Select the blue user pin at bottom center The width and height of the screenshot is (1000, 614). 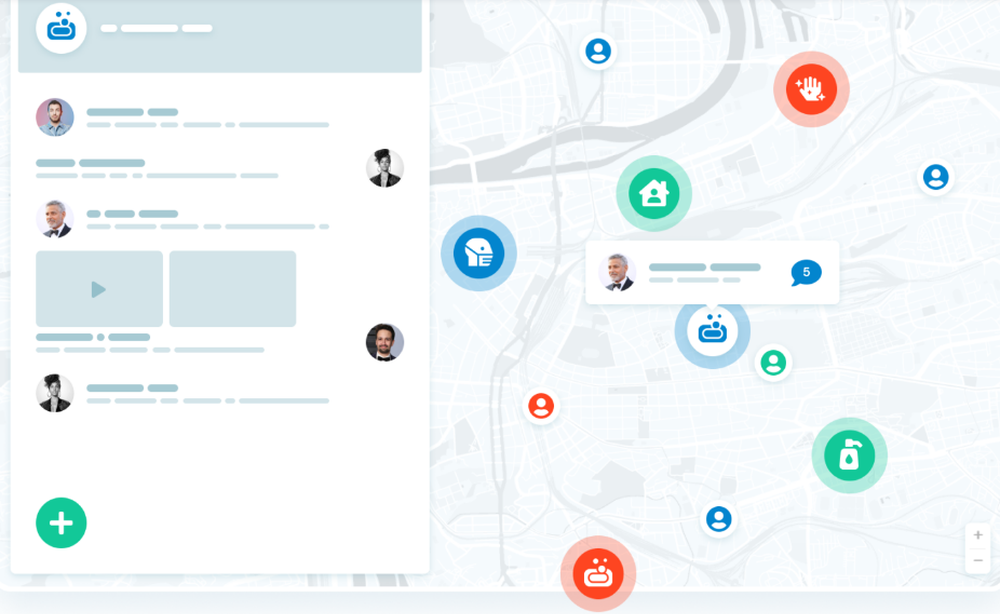click(718, 519)
